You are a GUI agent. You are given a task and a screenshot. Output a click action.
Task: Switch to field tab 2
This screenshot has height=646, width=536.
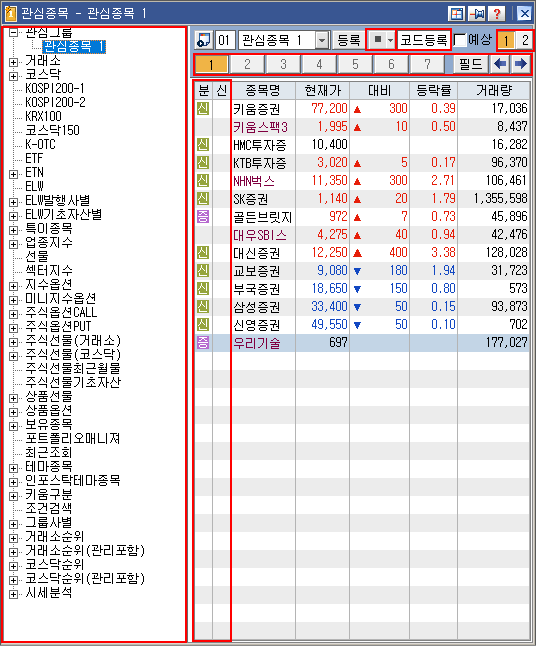[x=247, y=64]
